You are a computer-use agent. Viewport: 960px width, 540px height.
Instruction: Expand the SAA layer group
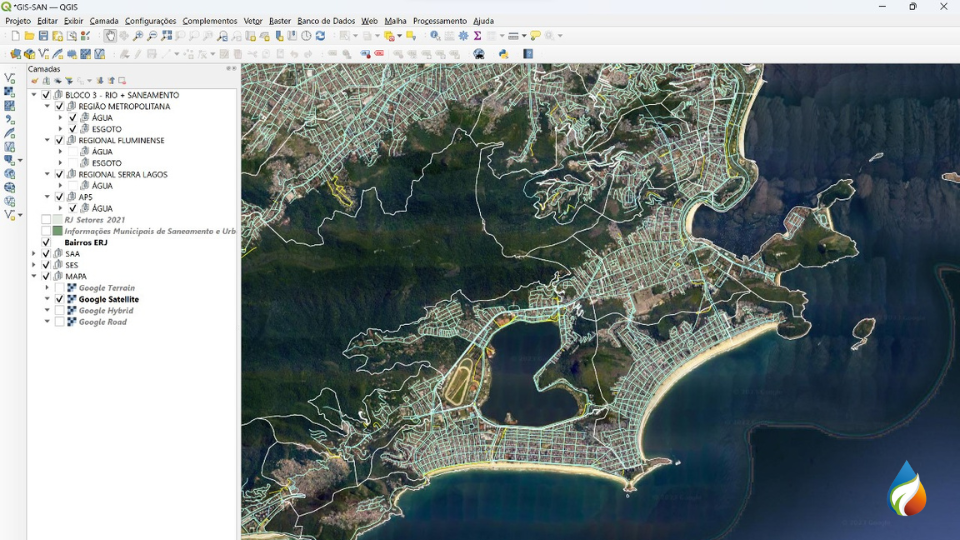tap(34, 254)
